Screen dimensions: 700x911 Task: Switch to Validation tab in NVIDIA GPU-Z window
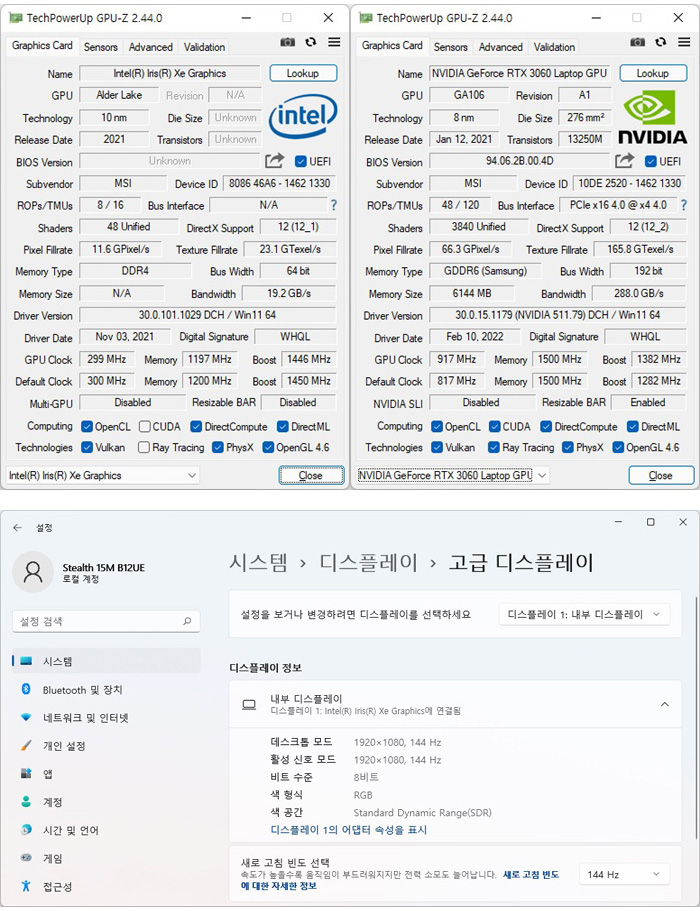(554, 47)
